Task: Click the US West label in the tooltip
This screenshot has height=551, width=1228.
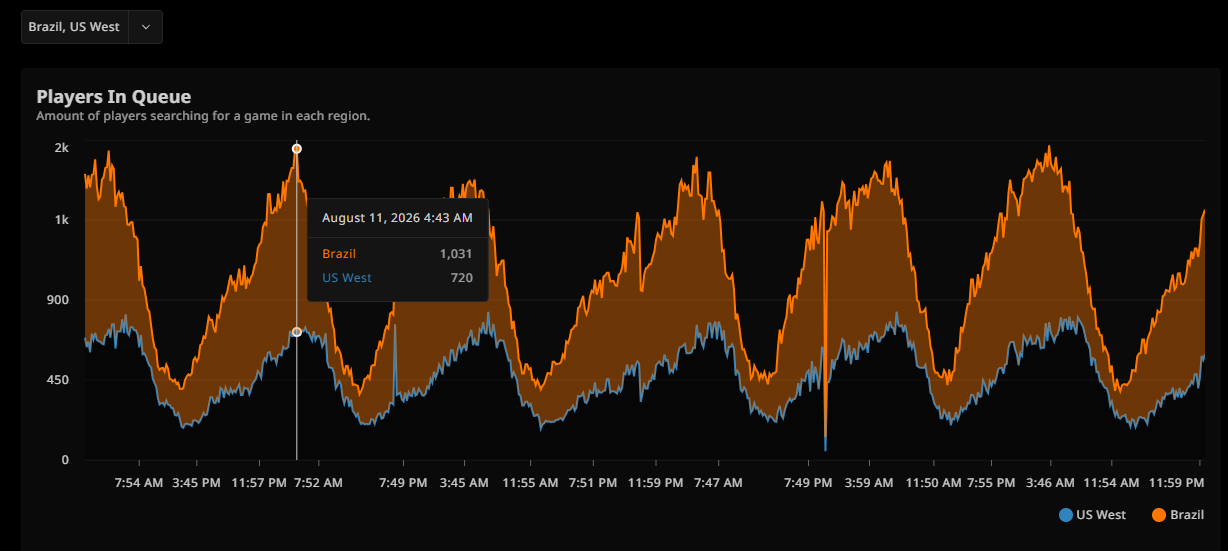Action: 347,278
